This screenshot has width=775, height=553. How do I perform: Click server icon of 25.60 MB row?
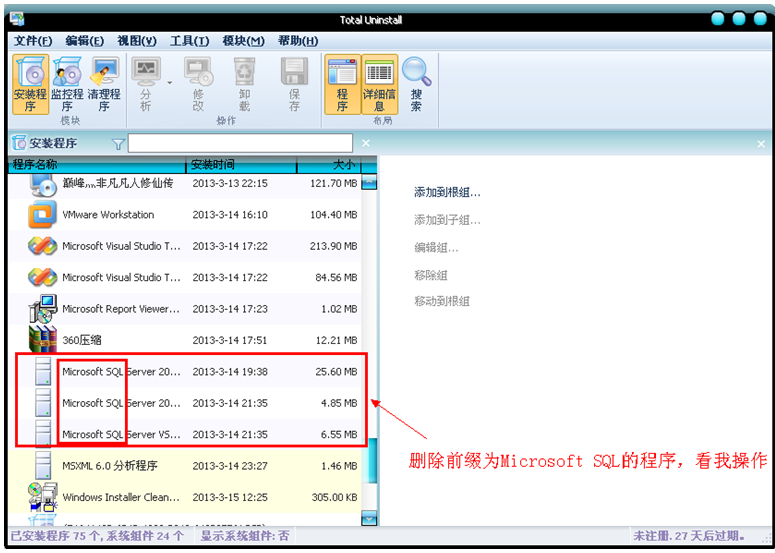(43, 371)
